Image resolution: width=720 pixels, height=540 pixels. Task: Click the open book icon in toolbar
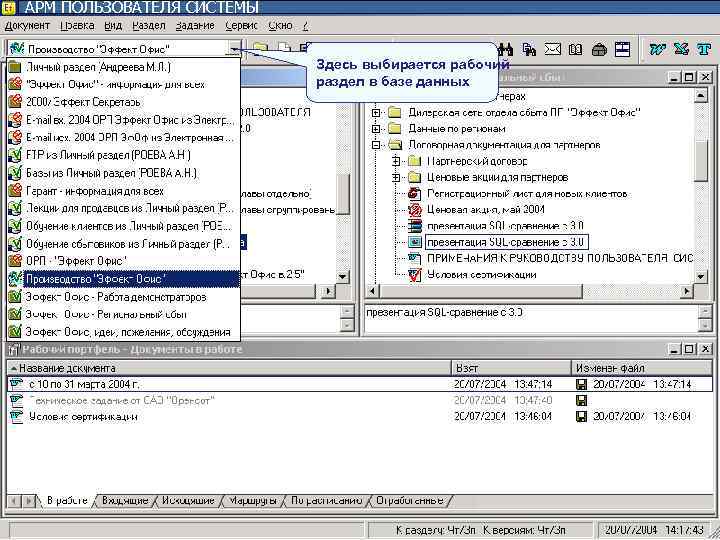point(575,49)
